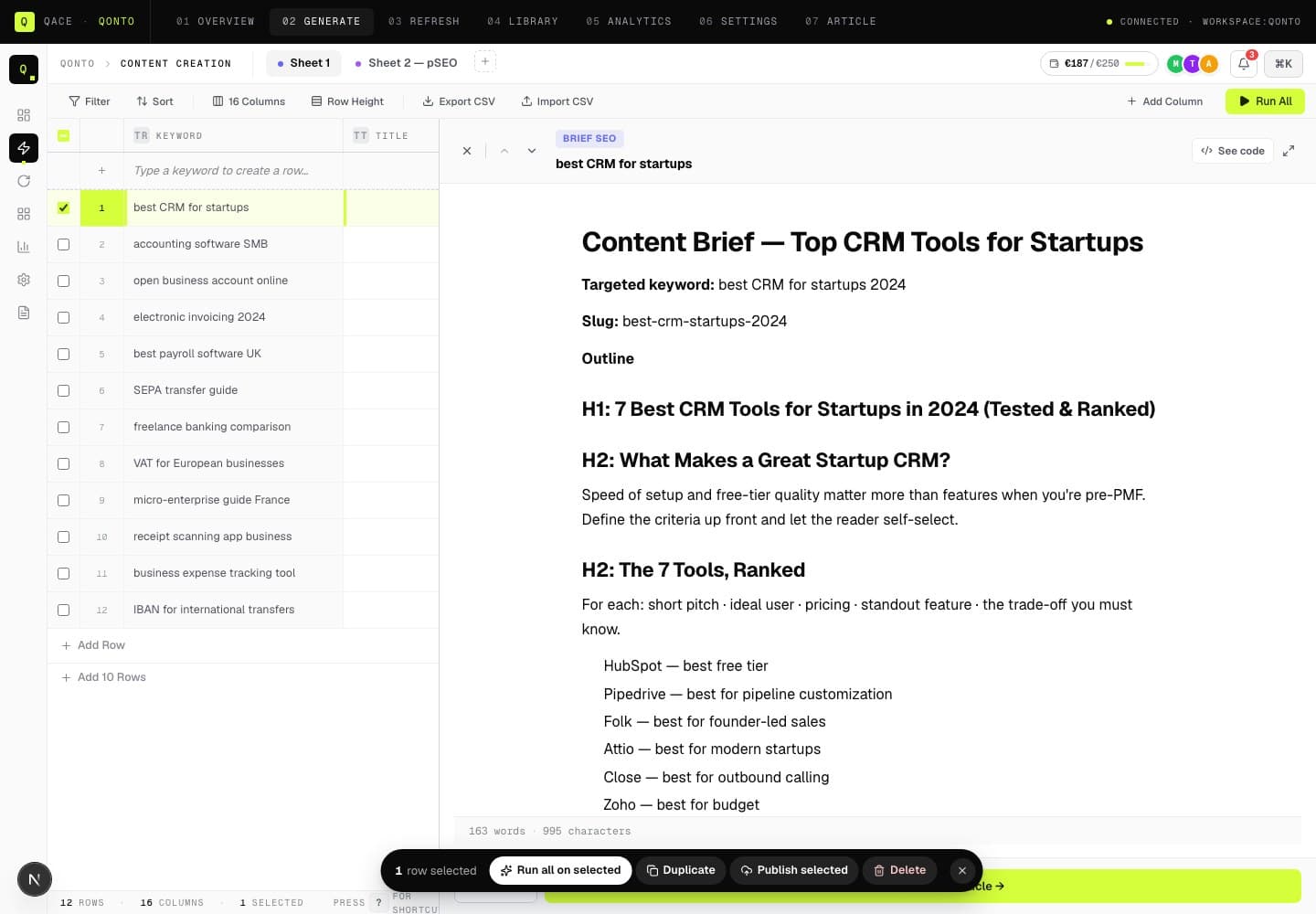The width and height of the screenshot is (1316, 914).
Task: Open the refresh icon in sidebar
Action: pos(24,181)
